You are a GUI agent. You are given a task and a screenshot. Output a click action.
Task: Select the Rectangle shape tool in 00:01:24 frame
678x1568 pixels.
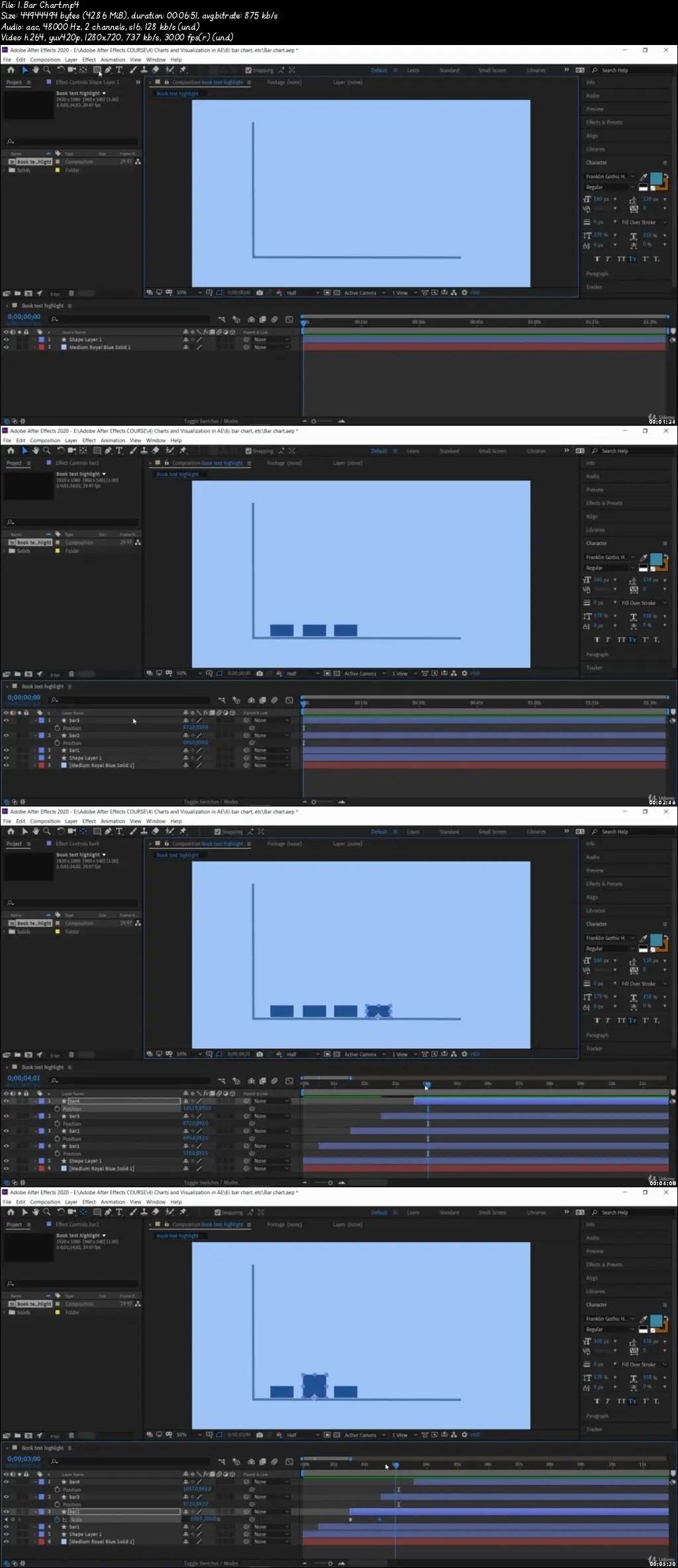point(97,70)
